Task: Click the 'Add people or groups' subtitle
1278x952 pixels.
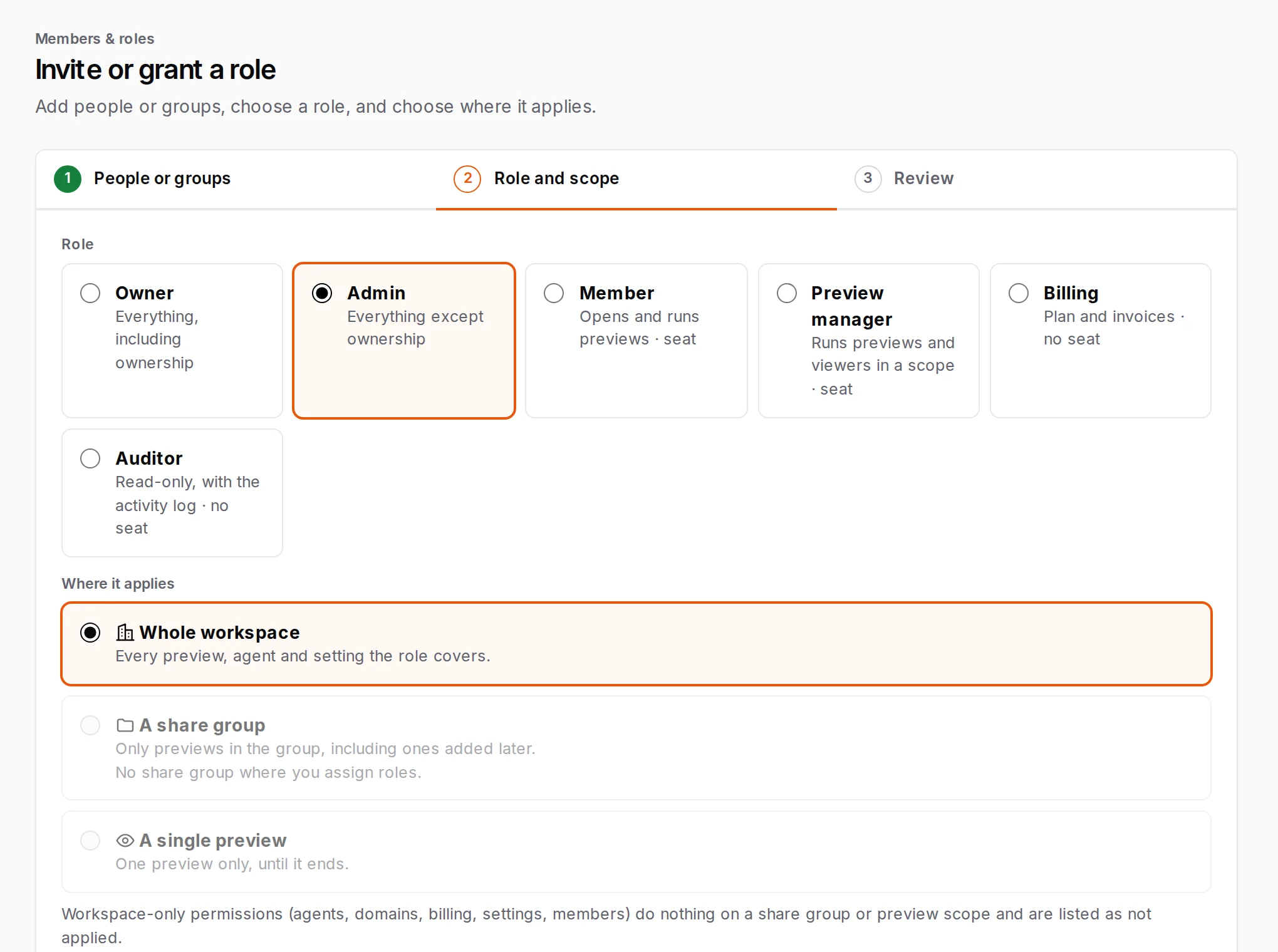Action: 316,106
